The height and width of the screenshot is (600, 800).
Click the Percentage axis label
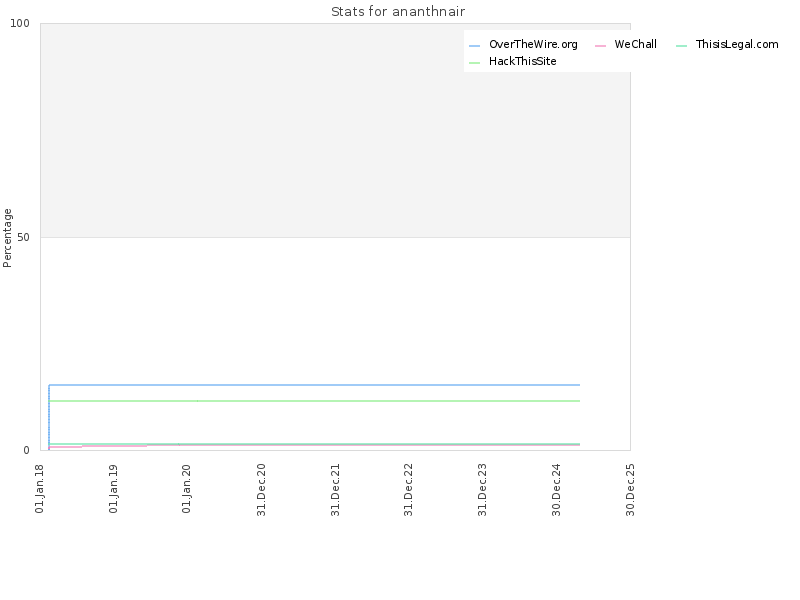[7, 238]
